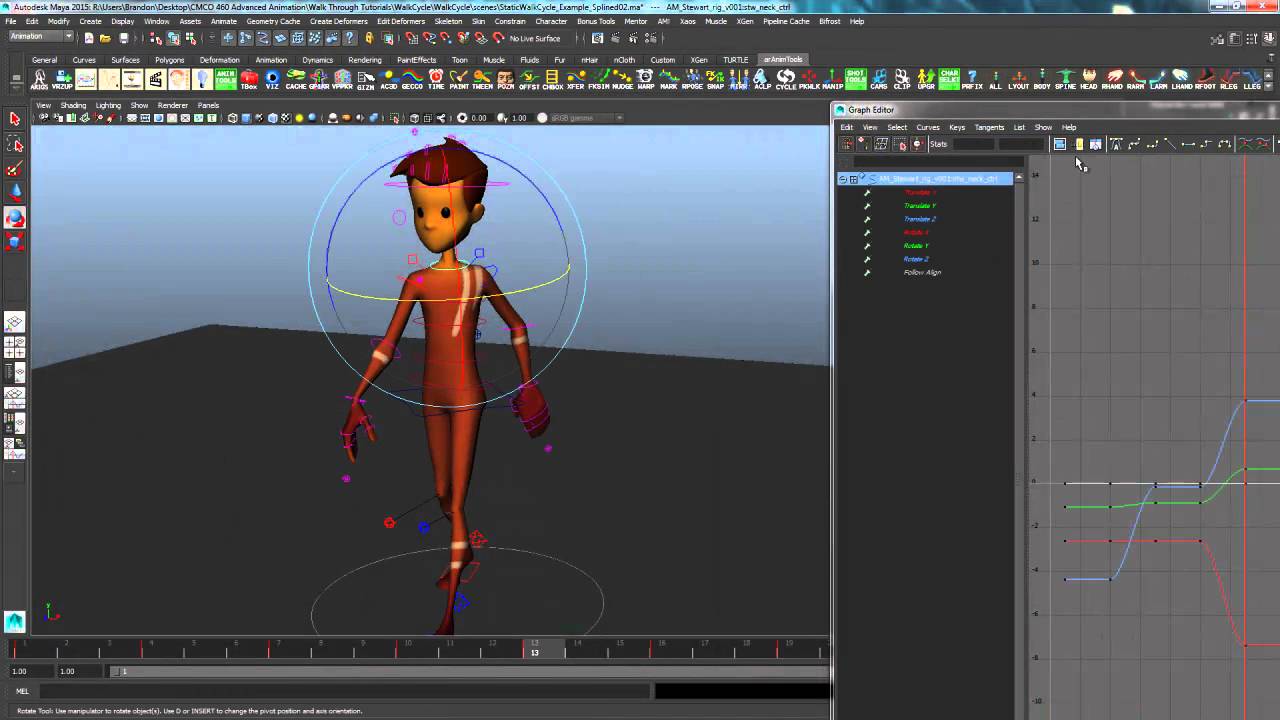Apply Flat tangents in Graph Editor
Image resolution: width=1280 pixels, height=720 pixels.
point(1188,144)
